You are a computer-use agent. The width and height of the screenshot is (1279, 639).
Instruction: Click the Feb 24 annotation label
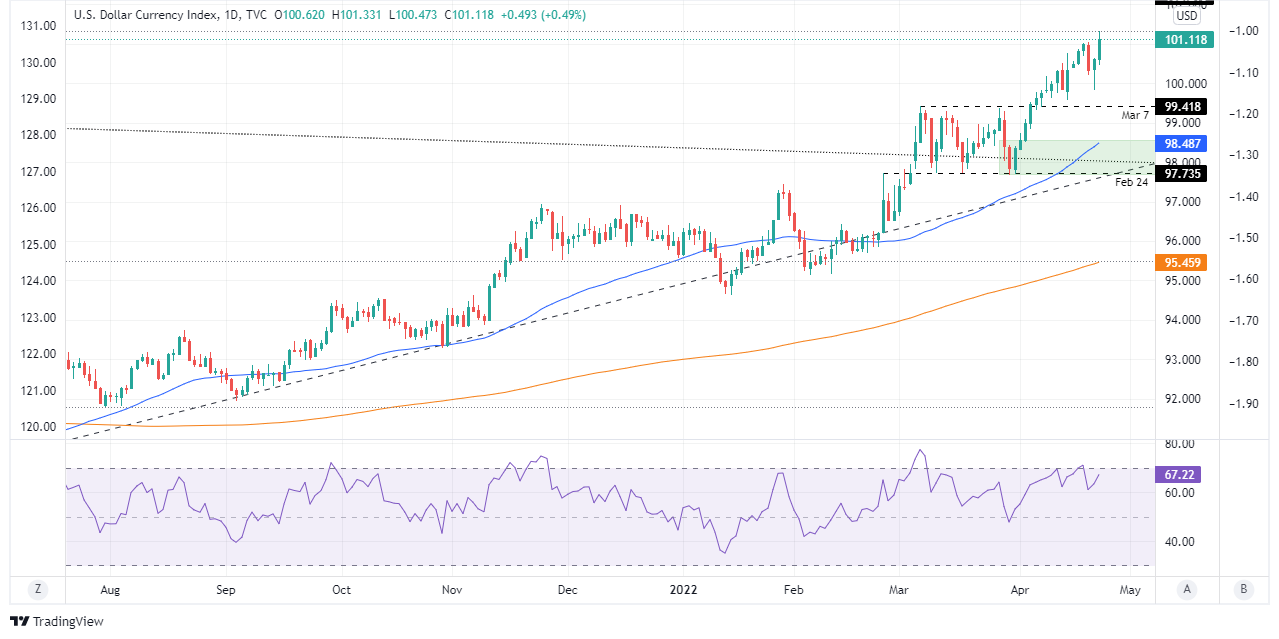pos(1131,183)
